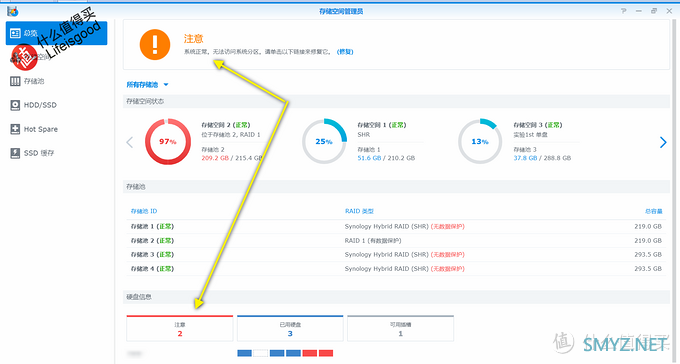The width and height of the screenshot is (680, 364).
Task: Show previous volumes with left arrow
Action: (129, 142)
